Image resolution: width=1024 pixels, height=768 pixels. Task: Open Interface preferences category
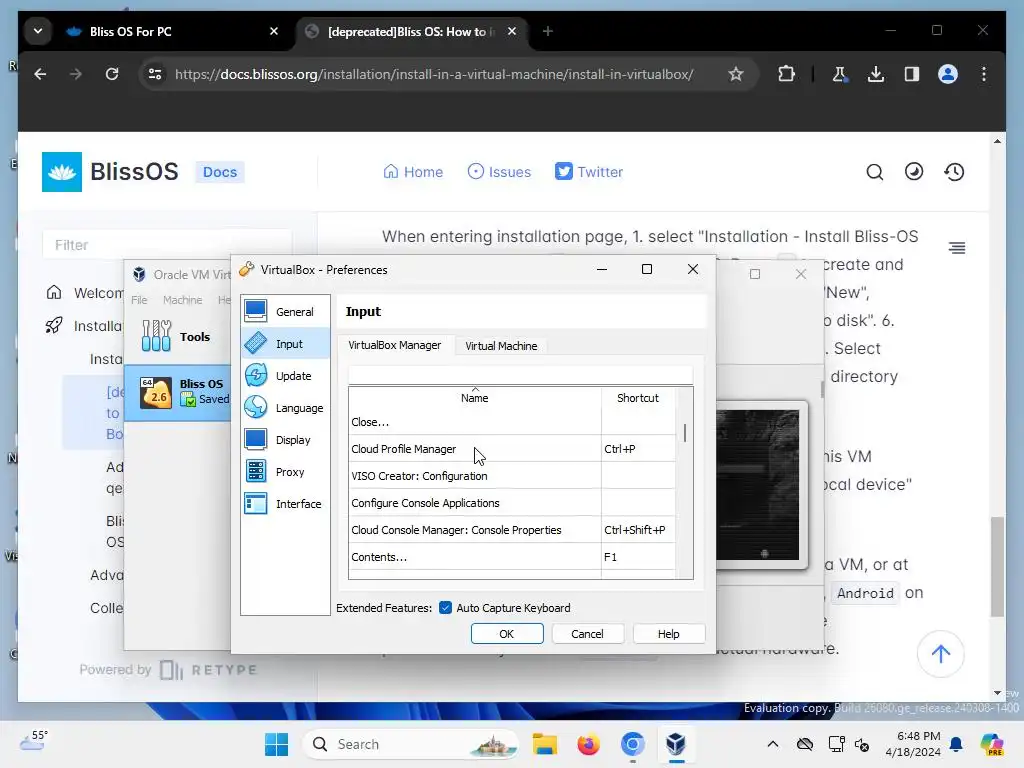coord(285,504)
